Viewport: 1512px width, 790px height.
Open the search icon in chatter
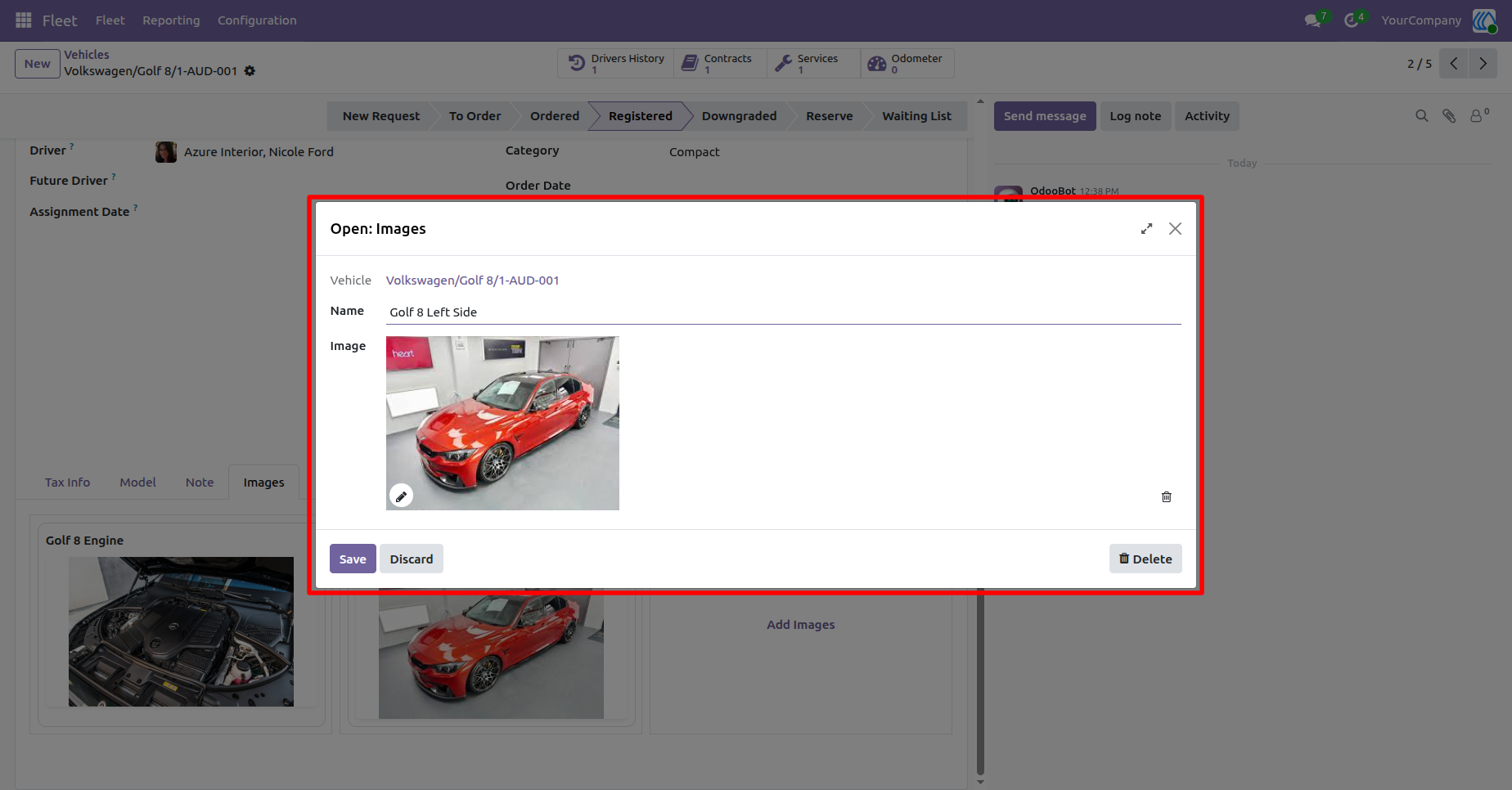point(1422,116)
